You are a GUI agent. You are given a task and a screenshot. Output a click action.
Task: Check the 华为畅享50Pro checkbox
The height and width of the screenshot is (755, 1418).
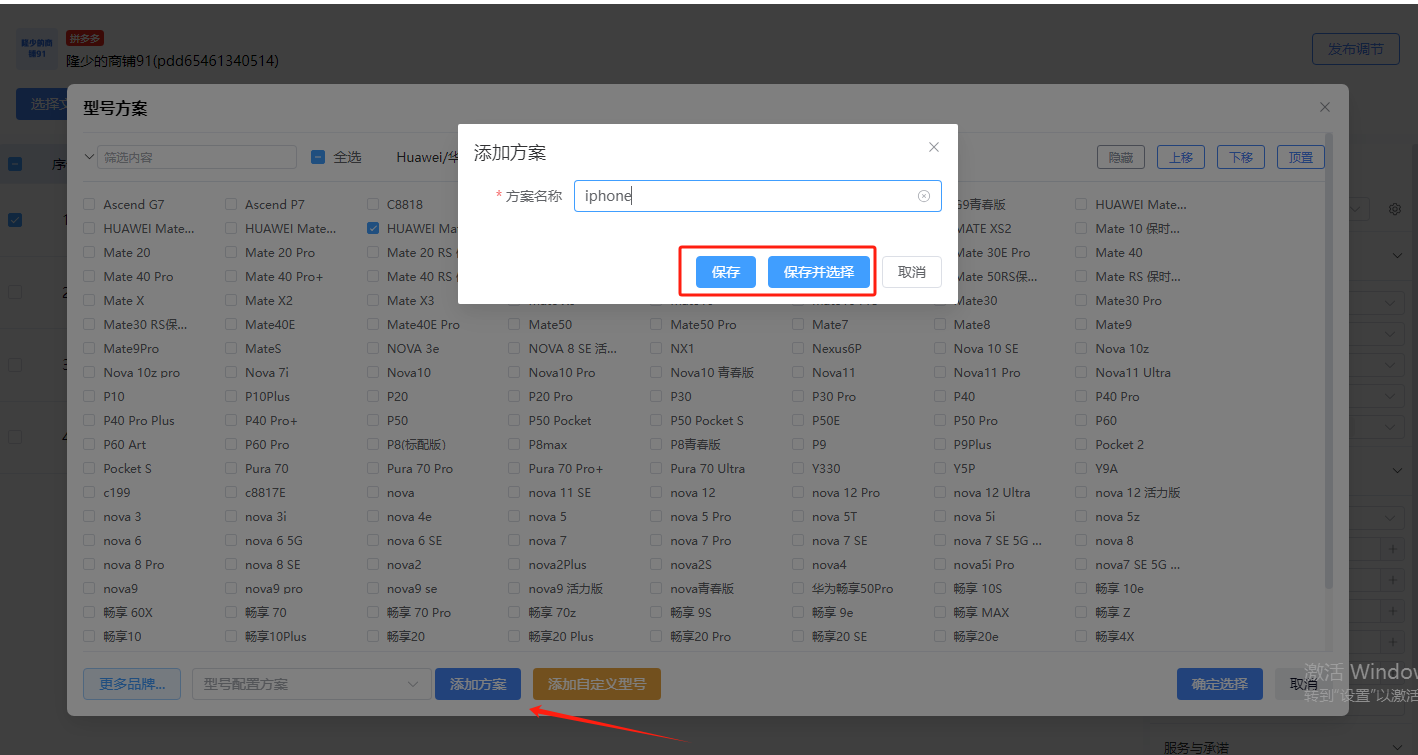pyautogui.click(x=799, y=589)
